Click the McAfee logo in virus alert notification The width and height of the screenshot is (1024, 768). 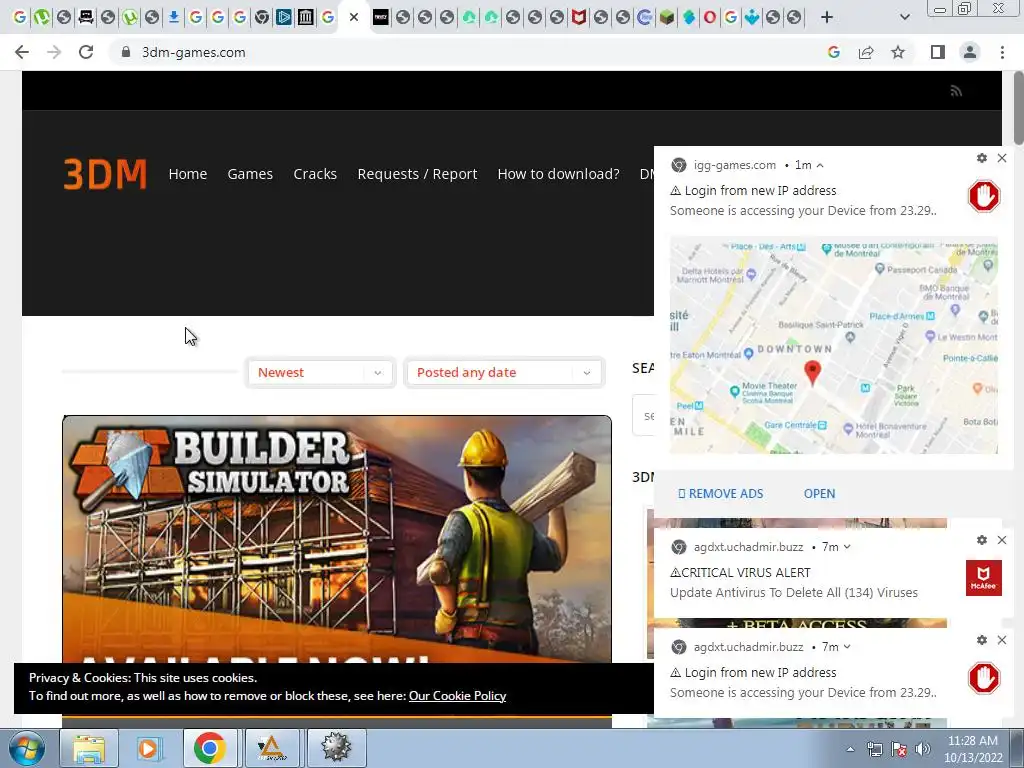[x=984, y=578]
